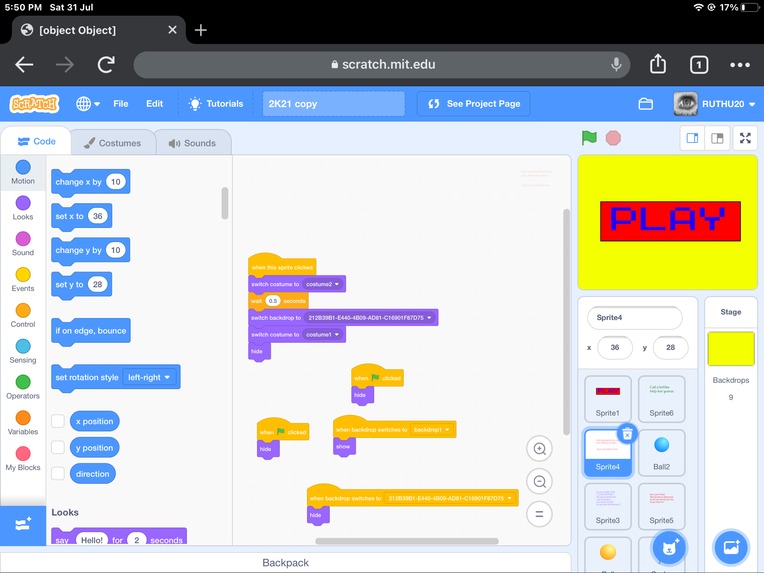Enable the x position reporter checkbox

[58, 421]
